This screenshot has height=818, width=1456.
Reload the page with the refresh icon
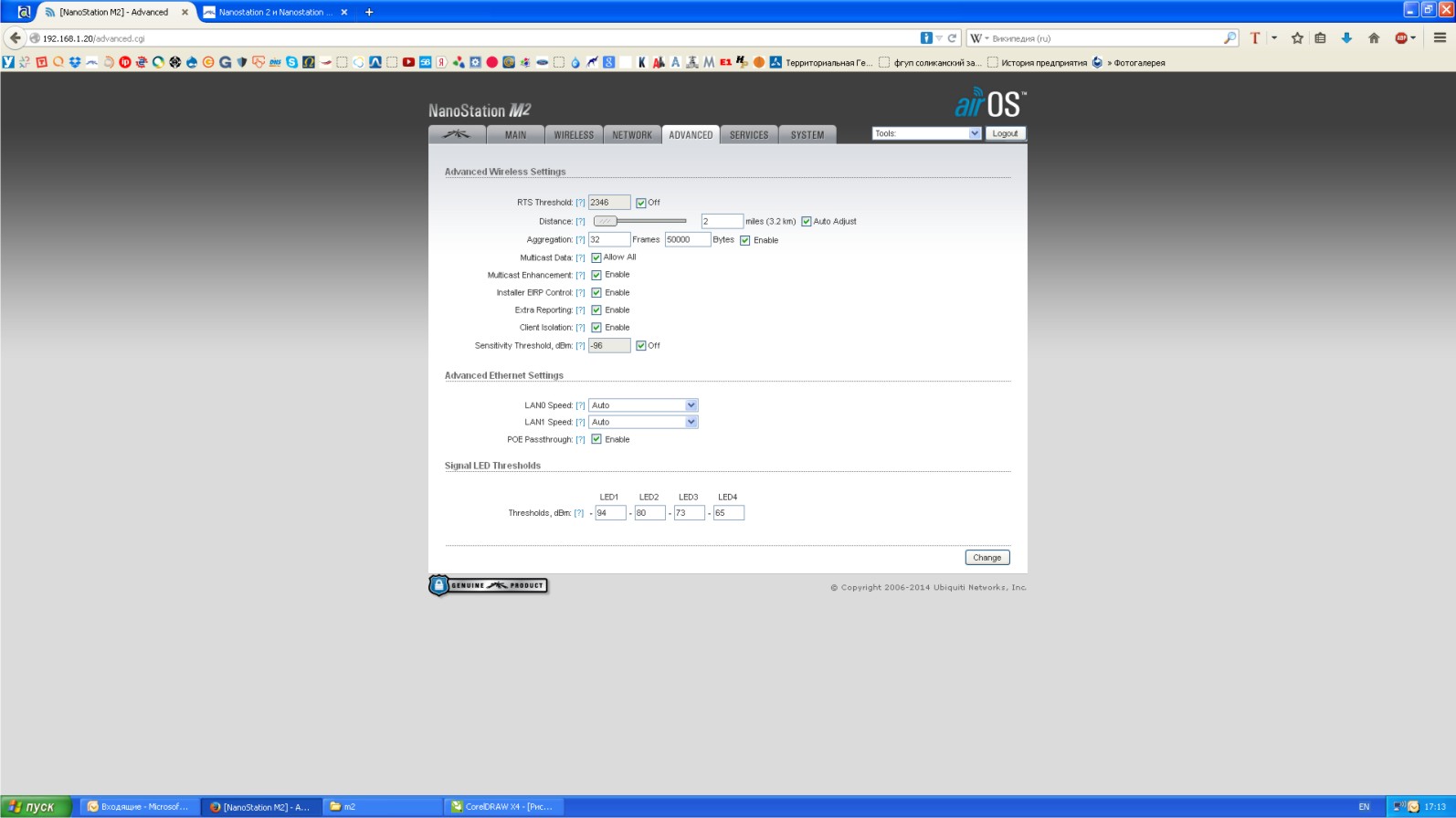[x=952, y=38]
